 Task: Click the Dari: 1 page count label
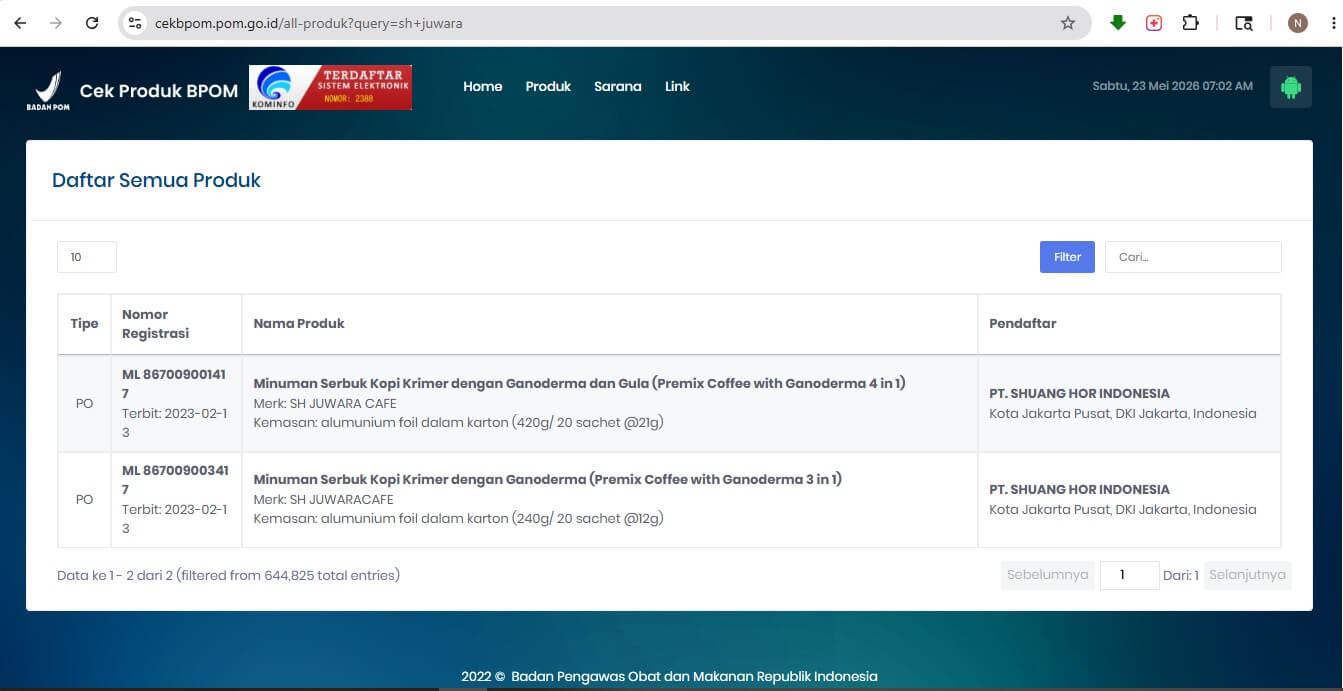(1181, 576)
